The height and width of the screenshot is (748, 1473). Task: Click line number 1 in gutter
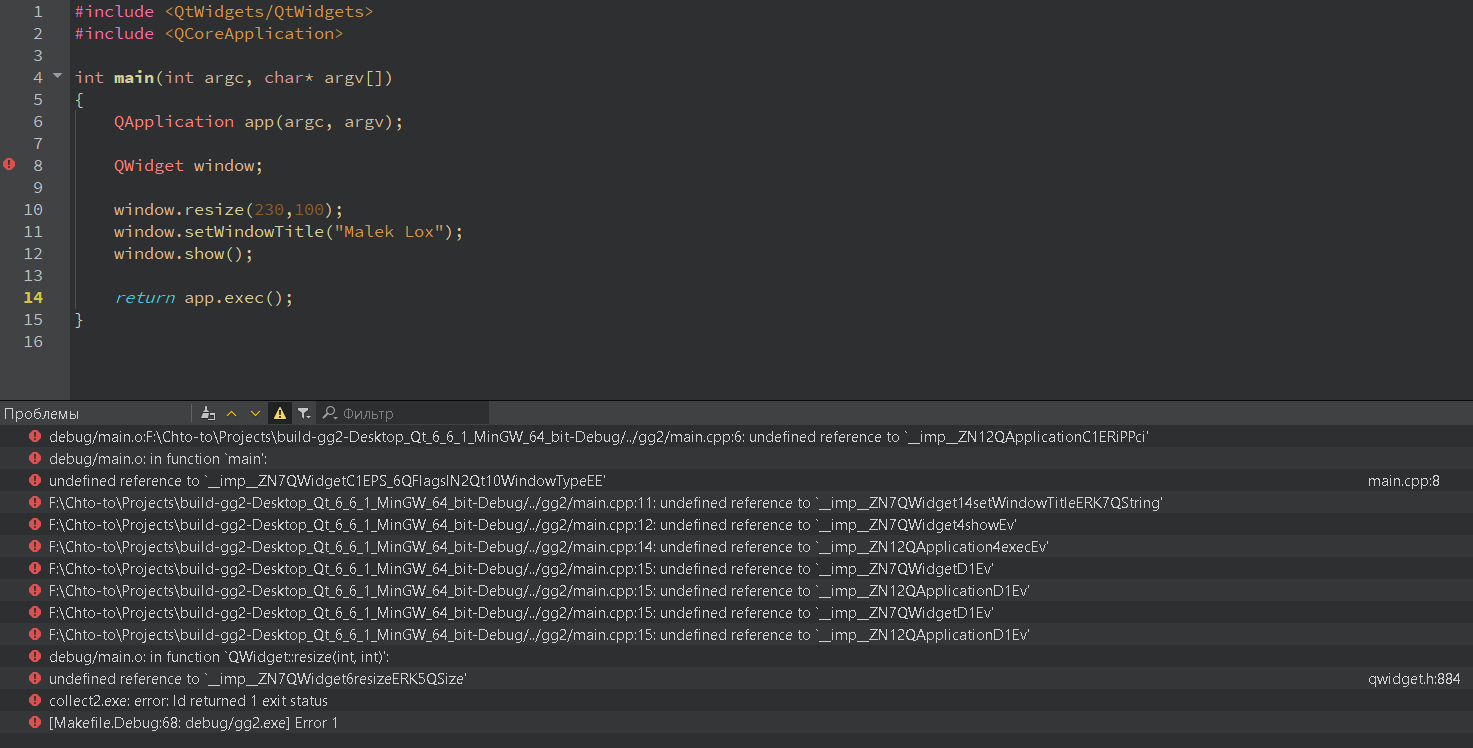click(x=38, y=11)
